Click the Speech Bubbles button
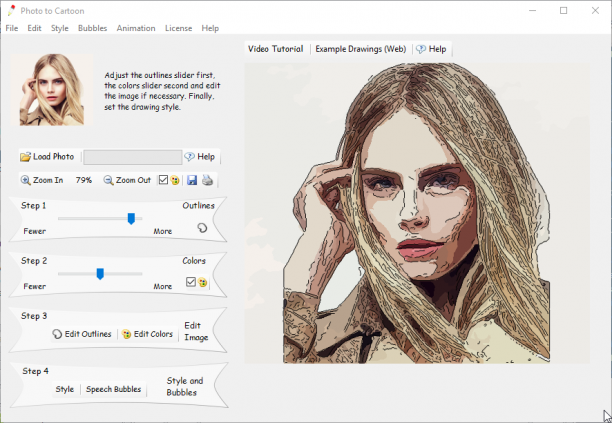 [114, 389]
